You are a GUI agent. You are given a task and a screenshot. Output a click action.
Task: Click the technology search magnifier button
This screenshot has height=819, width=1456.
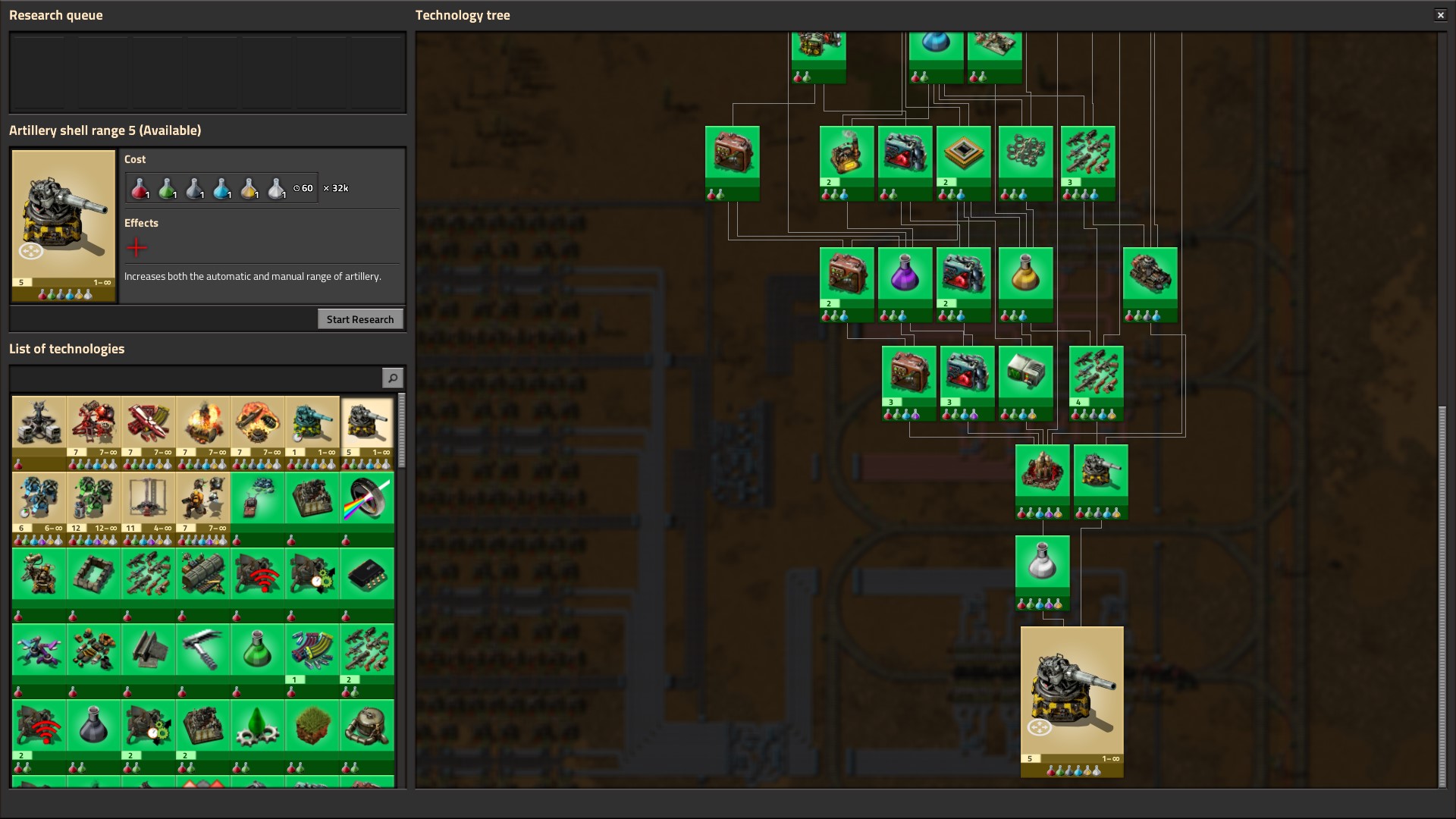(392, 378)
